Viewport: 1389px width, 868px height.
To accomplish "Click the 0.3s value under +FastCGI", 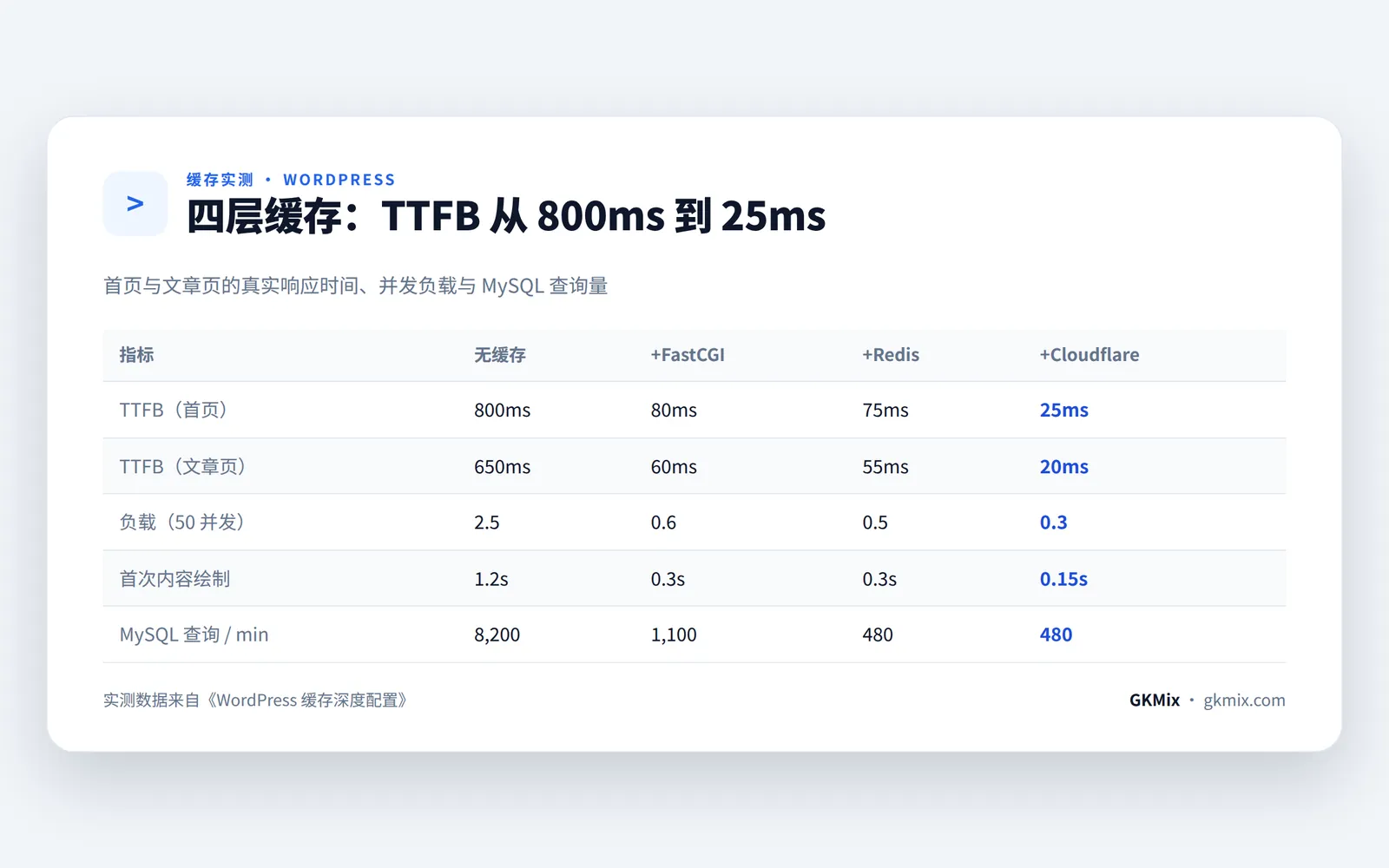I will [668, 579].
